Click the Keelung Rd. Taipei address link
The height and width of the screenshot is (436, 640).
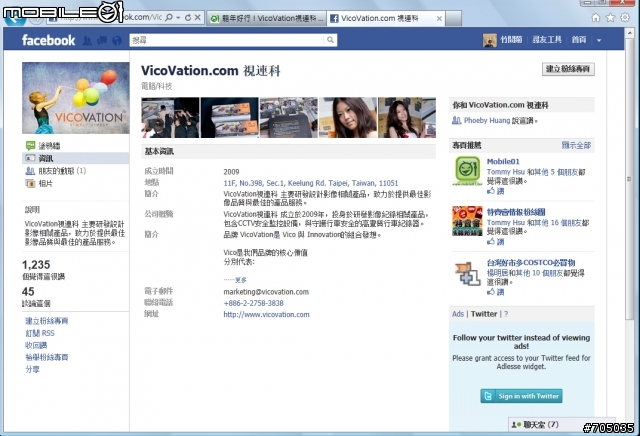click(x=311, y=183)
